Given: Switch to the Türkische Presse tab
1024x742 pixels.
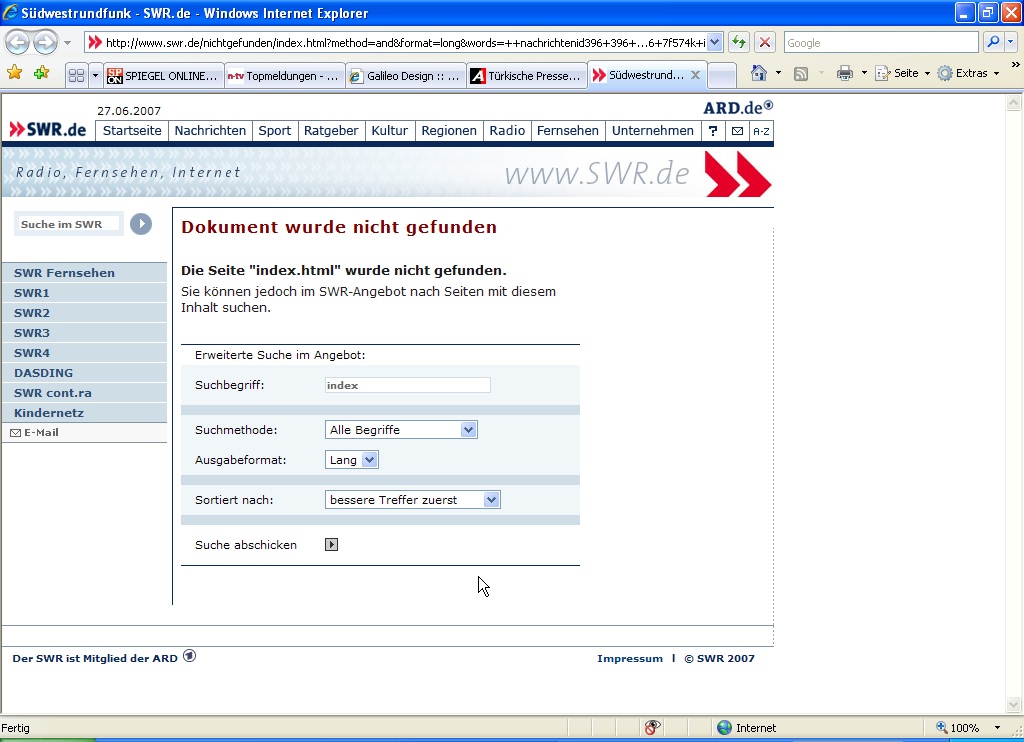Looking at the screenshot, I should (525, 76).
